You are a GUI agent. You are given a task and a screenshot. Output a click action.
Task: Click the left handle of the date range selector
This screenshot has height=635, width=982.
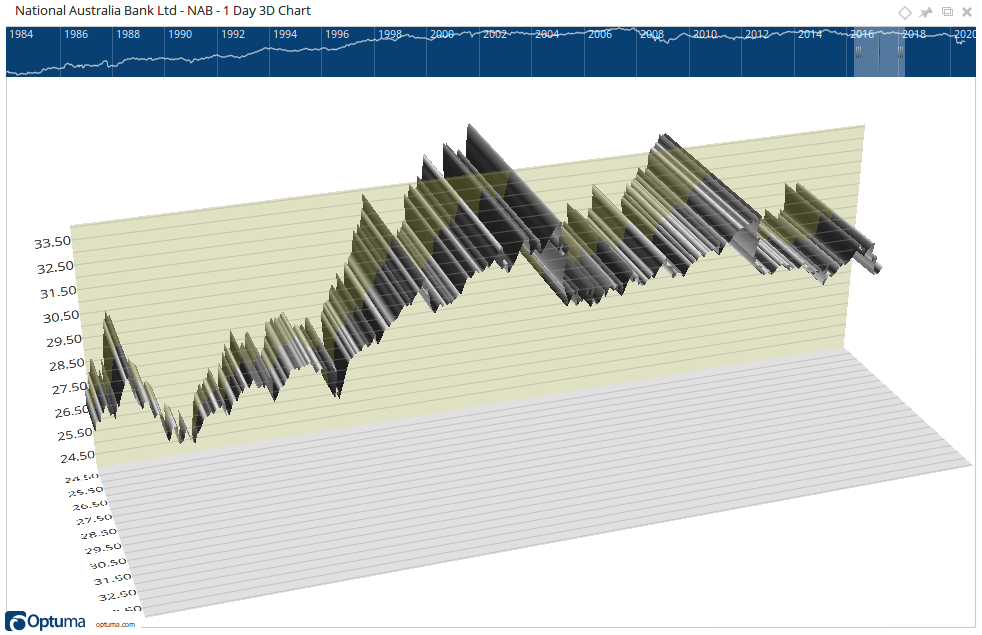pyautogui.click(x=859, y=54)
